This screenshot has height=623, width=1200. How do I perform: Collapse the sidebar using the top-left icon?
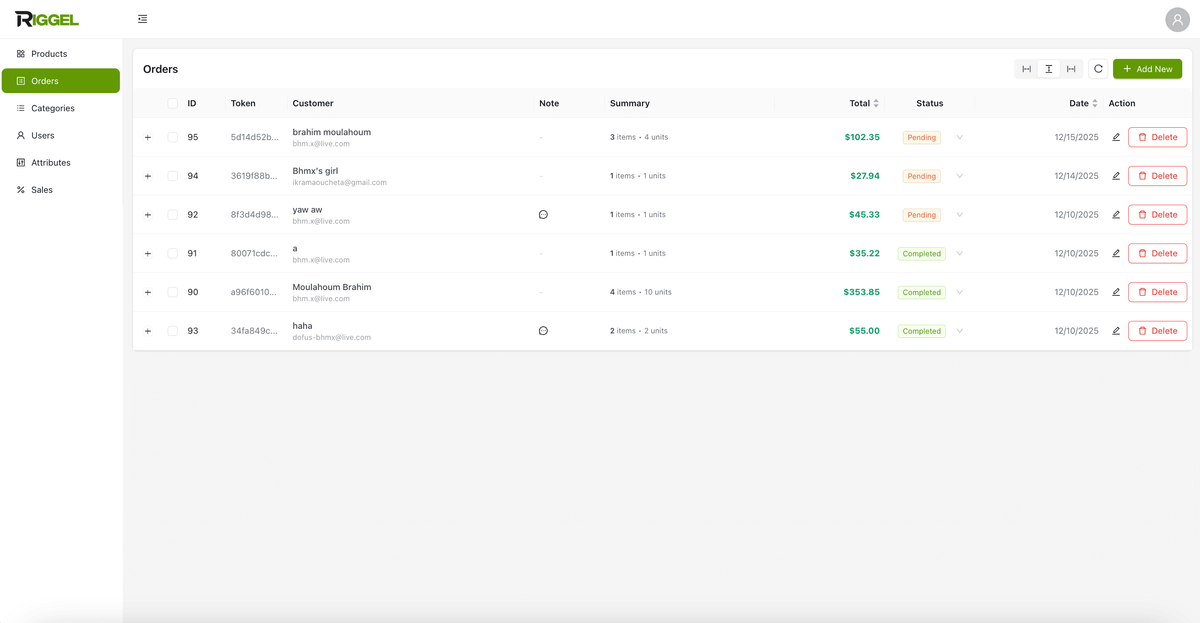(x=142, y=18)
